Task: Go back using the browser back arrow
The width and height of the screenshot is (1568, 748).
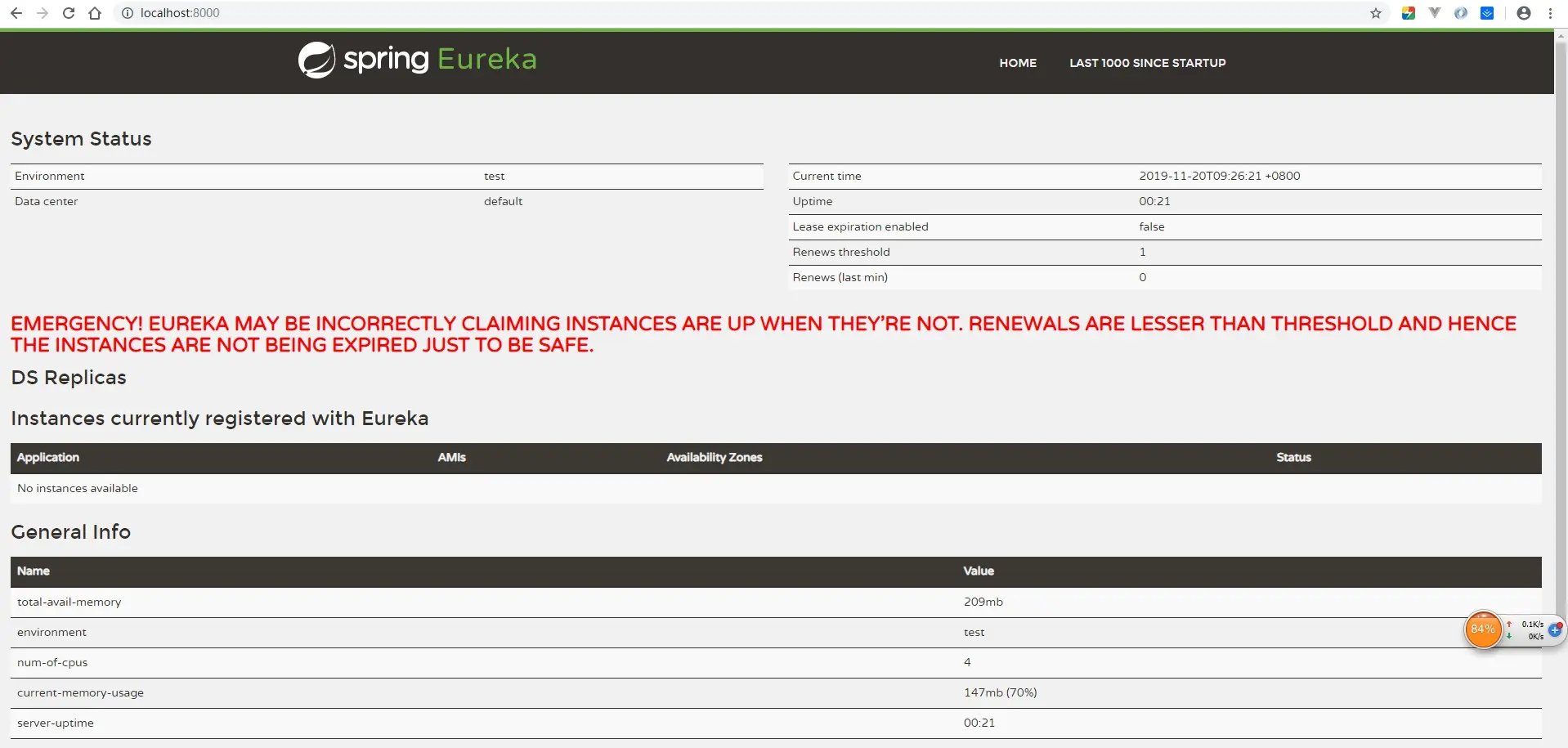Action: pos(16,13)
